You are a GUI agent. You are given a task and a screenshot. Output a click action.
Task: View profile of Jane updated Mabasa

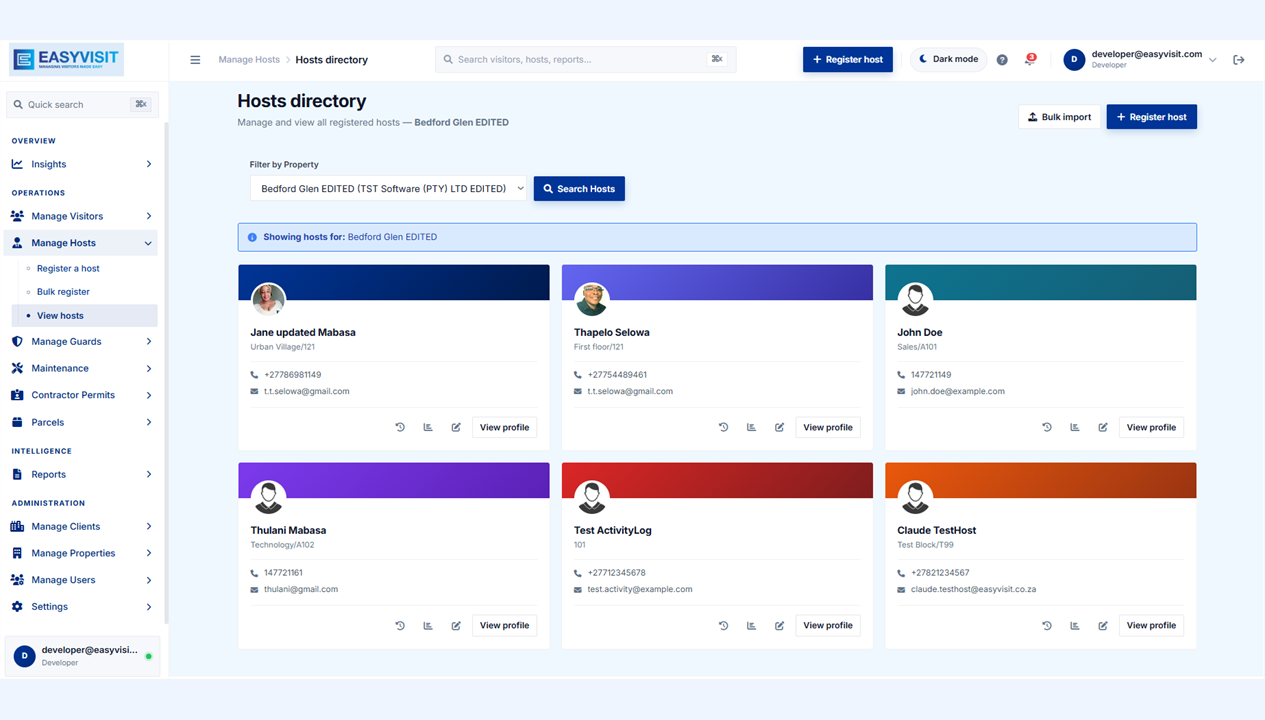pyautogui.click(x=504, y=427)
